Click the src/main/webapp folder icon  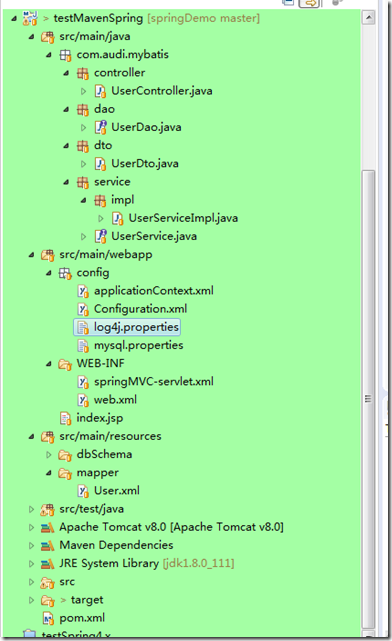pyautogui.click(x=48, y=255)
